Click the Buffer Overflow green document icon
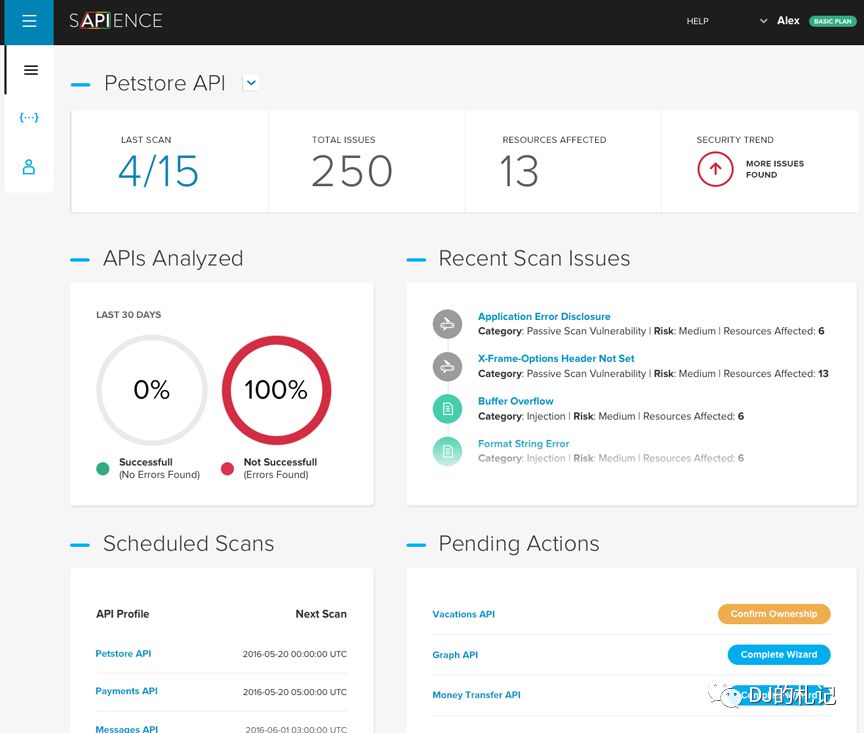Screen dimensions: 864x733 coord(447,408)
